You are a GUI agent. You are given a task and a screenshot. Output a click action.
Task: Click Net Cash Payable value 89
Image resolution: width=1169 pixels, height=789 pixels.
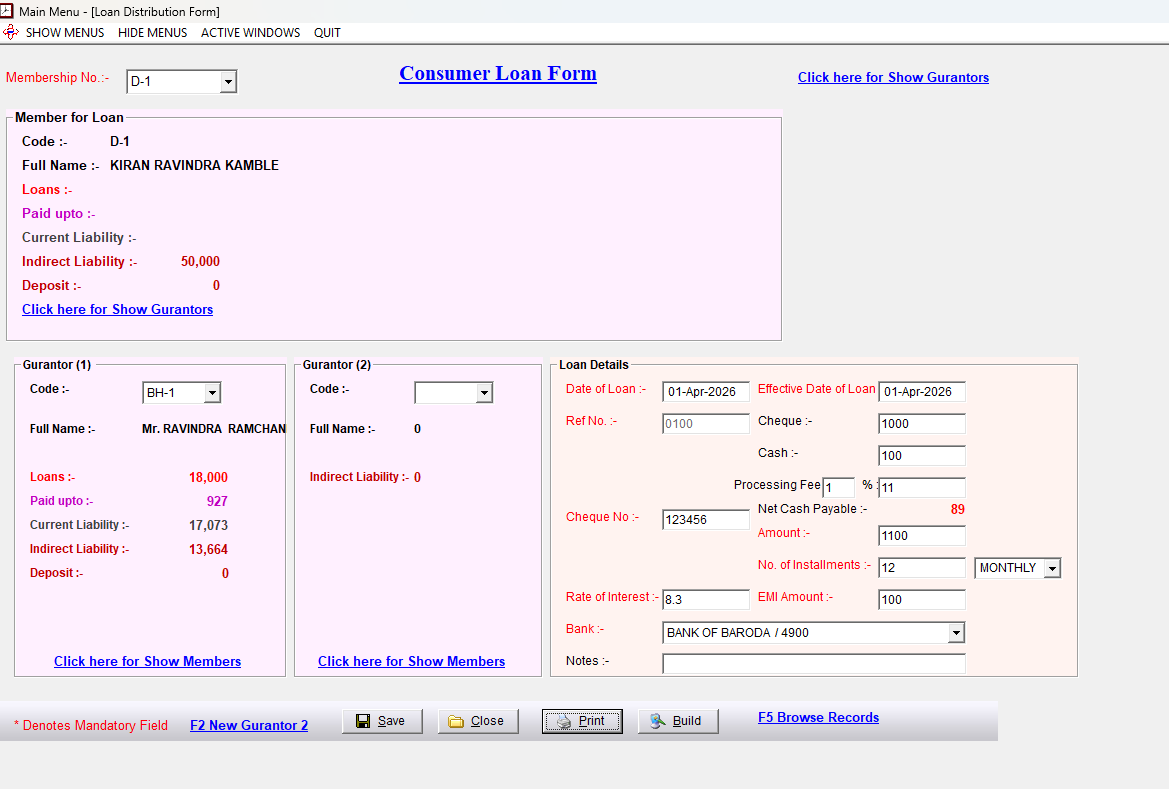pyautogui.click(x=957, y=509)
